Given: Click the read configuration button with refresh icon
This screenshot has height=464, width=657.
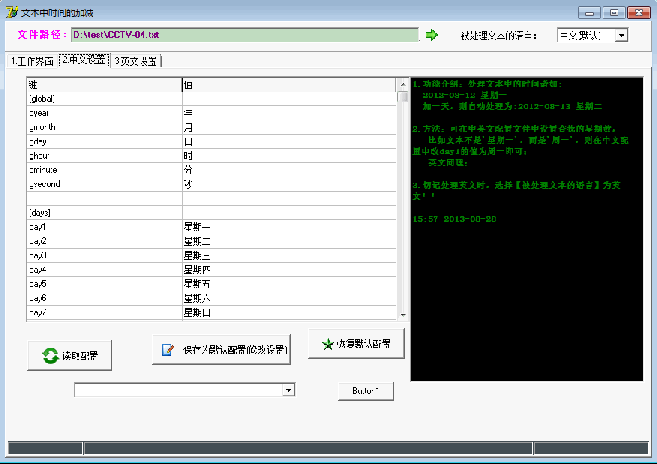Looking at the screenshot, I should pyautogui.click(x=70, y=355).
